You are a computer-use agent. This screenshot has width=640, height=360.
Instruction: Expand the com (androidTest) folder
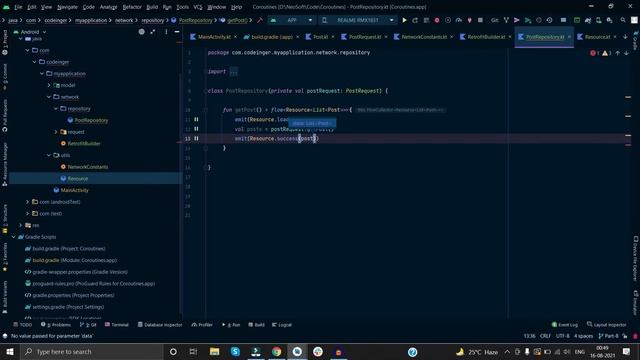(x=28, y=202)
